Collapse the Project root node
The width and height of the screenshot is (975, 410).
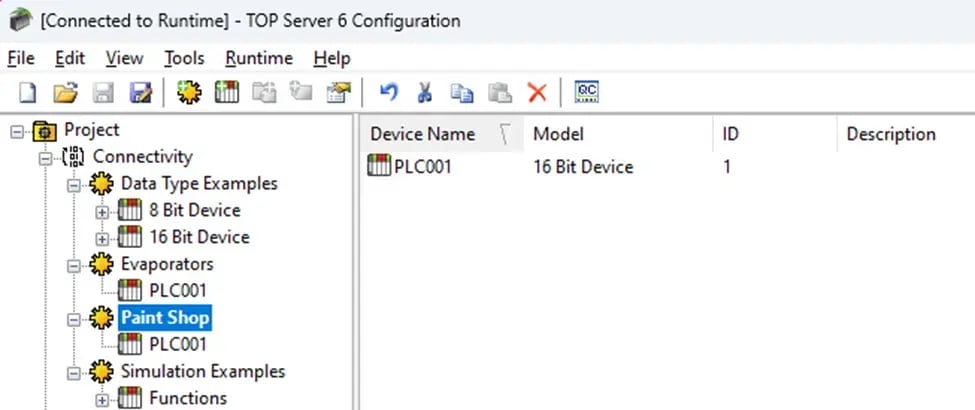[x=17, y=130]
